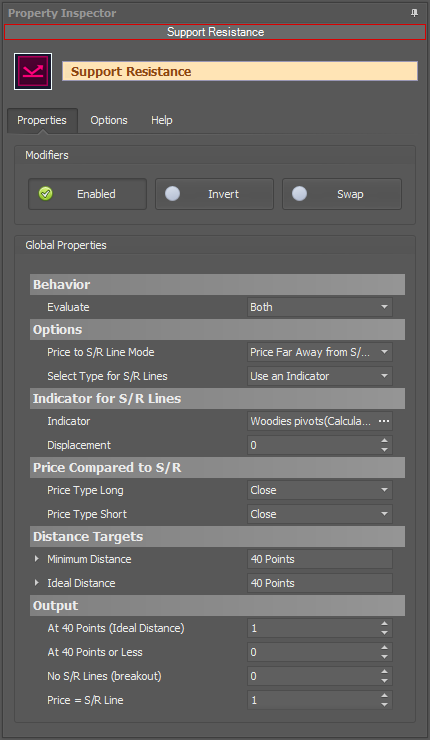Toggle the Invert modifier
Viewport: 430px width, 740px height.
(214, 194)
